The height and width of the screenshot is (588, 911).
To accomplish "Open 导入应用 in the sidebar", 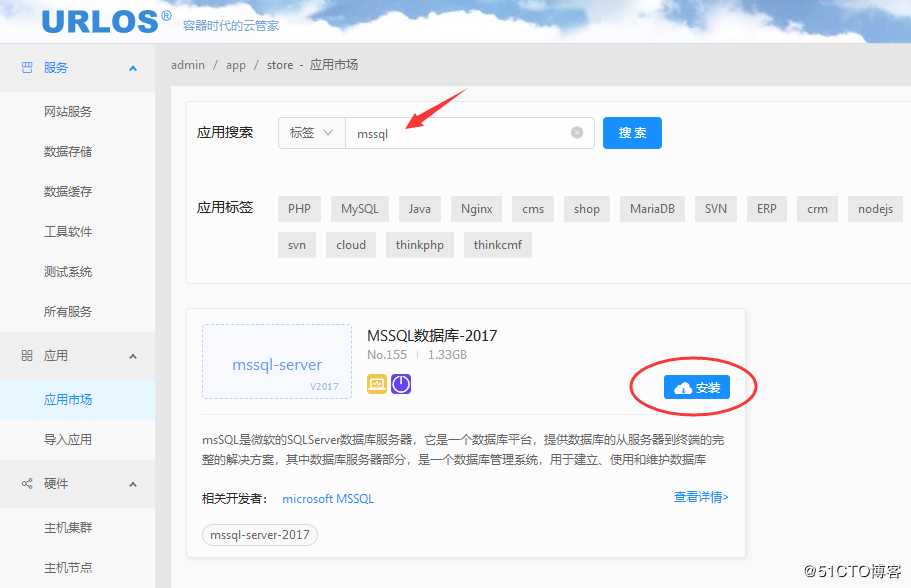I will (68, 439).
